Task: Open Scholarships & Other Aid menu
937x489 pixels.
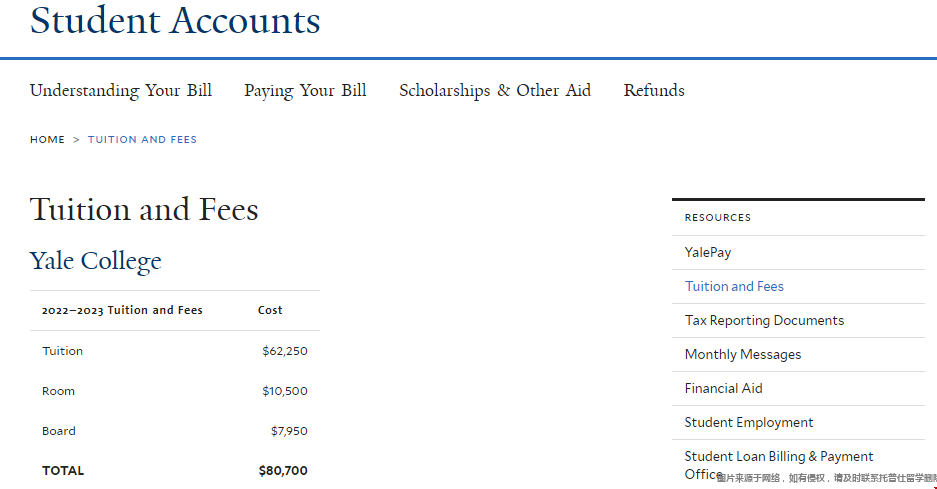Action: click(495, 90)
